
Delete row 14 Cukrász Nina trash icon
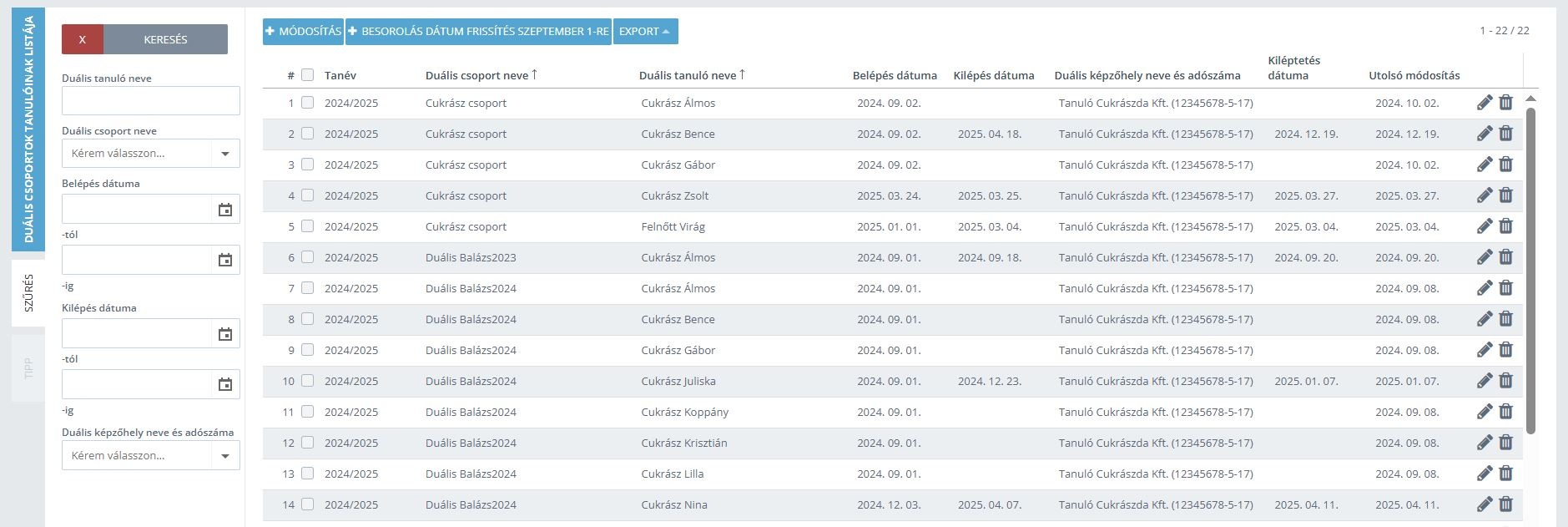[x=1505, y=504]
